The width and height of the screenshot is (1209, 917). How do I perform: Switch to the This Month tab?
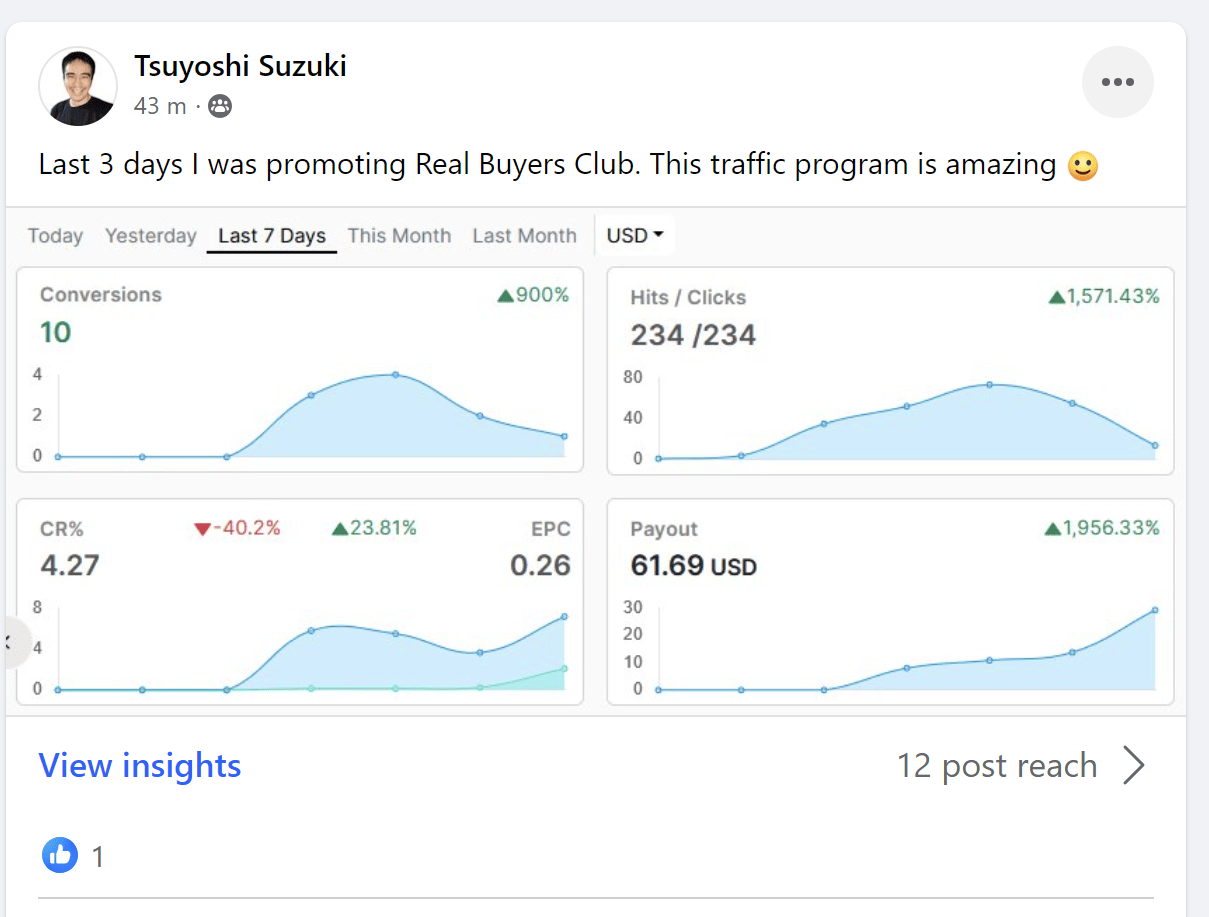pyautogui.click(x=399, y=236)
